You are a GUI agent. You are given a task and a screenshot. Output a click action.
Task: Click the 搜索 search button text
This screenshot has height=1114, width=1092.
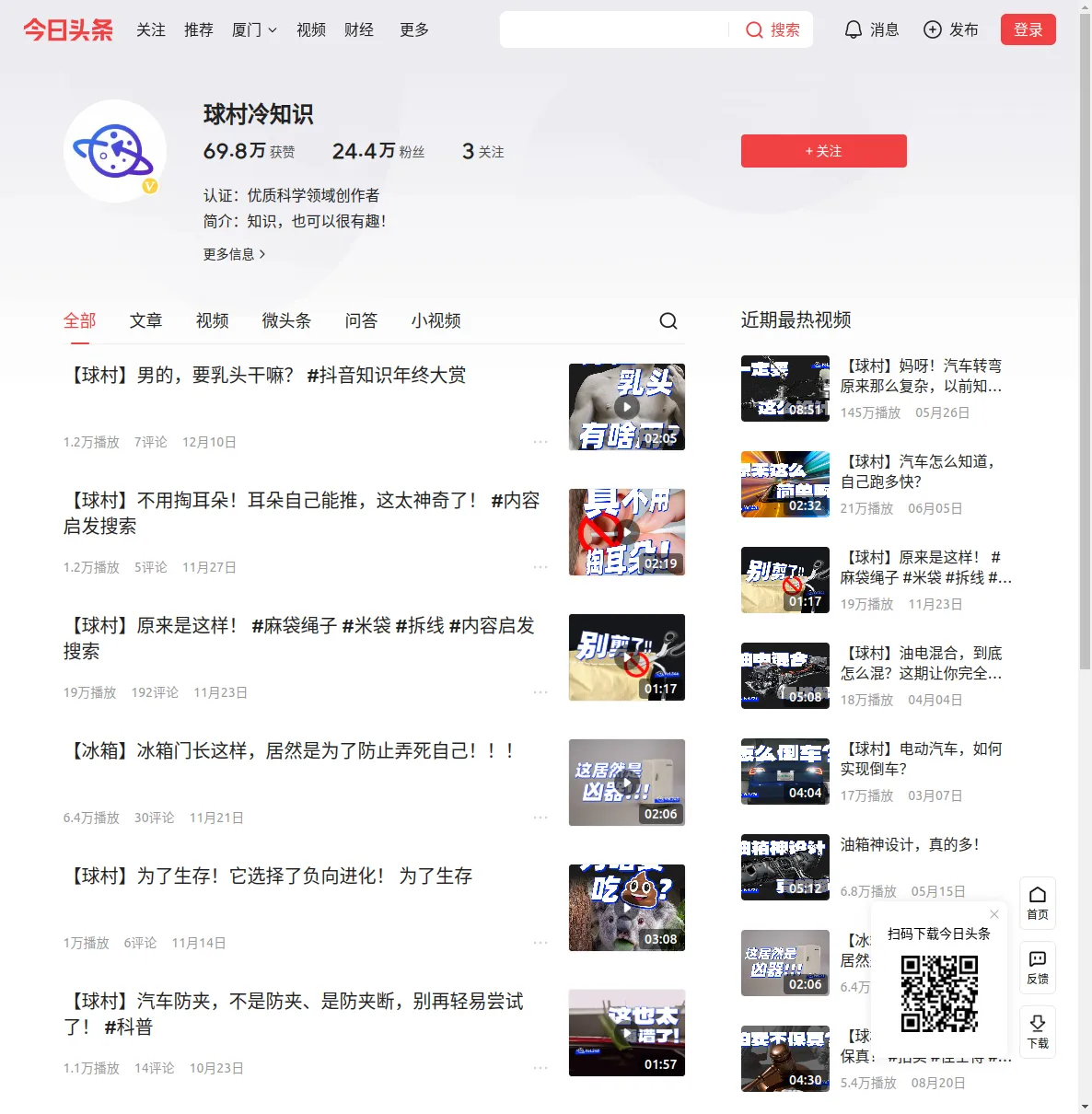[785, 29]
